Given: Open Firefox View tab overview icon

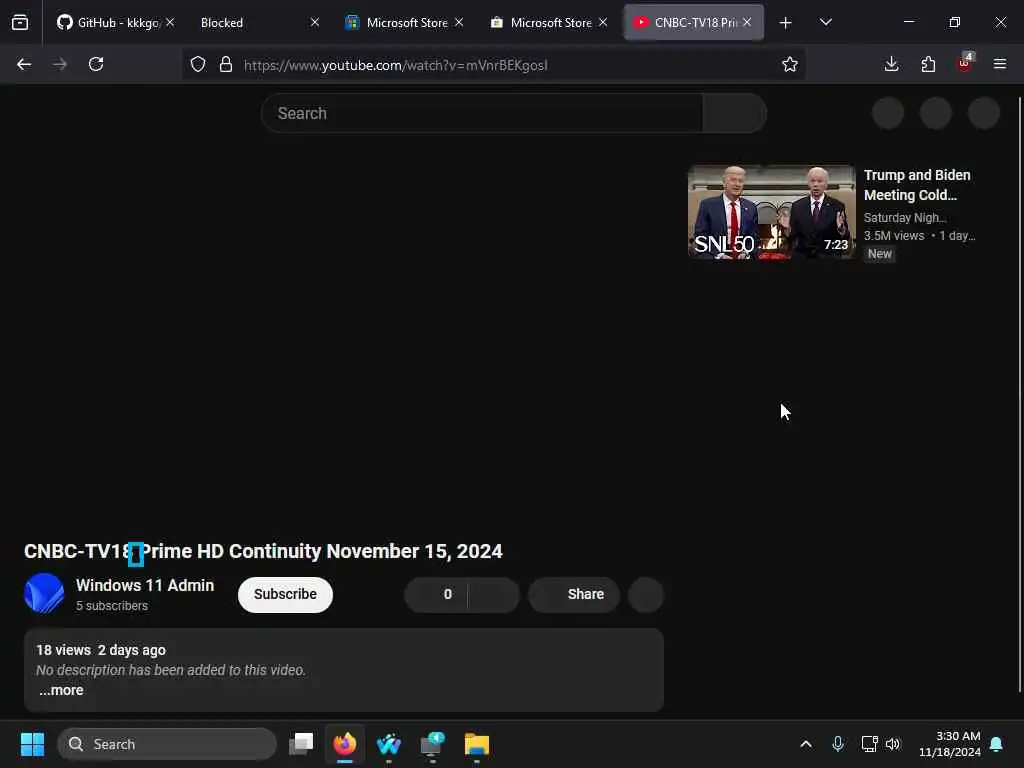Looking at the screenshot, I should 20,23.
